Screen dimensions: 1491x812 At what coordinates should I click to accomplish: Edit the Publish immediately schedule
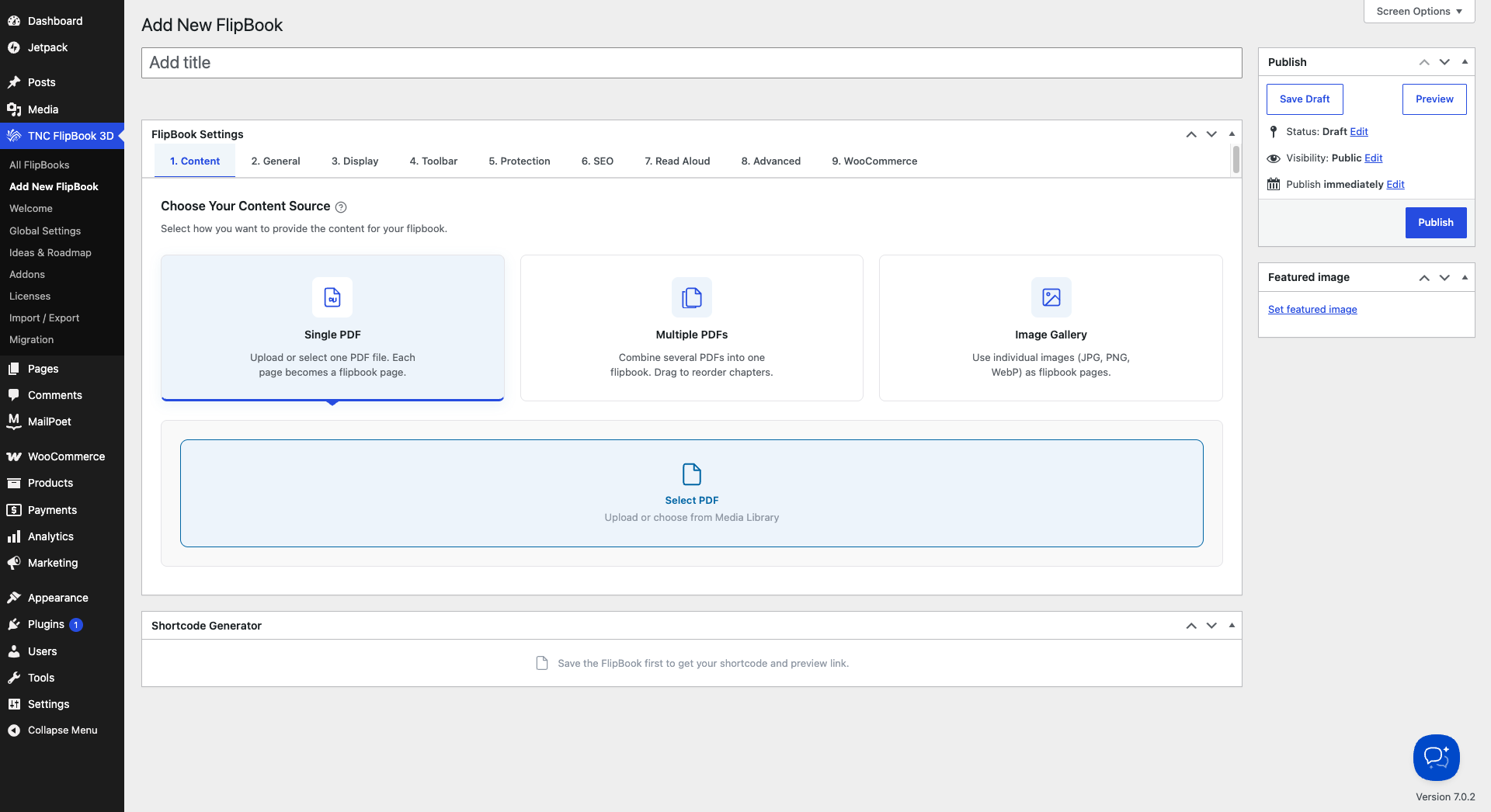[1395, 185]
